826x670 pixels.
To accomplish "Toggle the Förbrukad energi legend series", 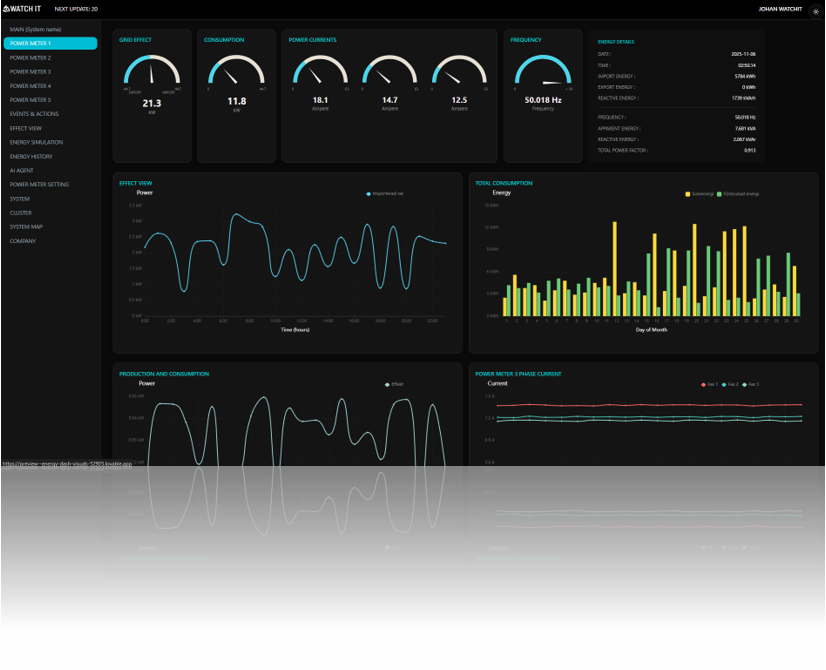I will pyautogui.click(x=738, y=194).
